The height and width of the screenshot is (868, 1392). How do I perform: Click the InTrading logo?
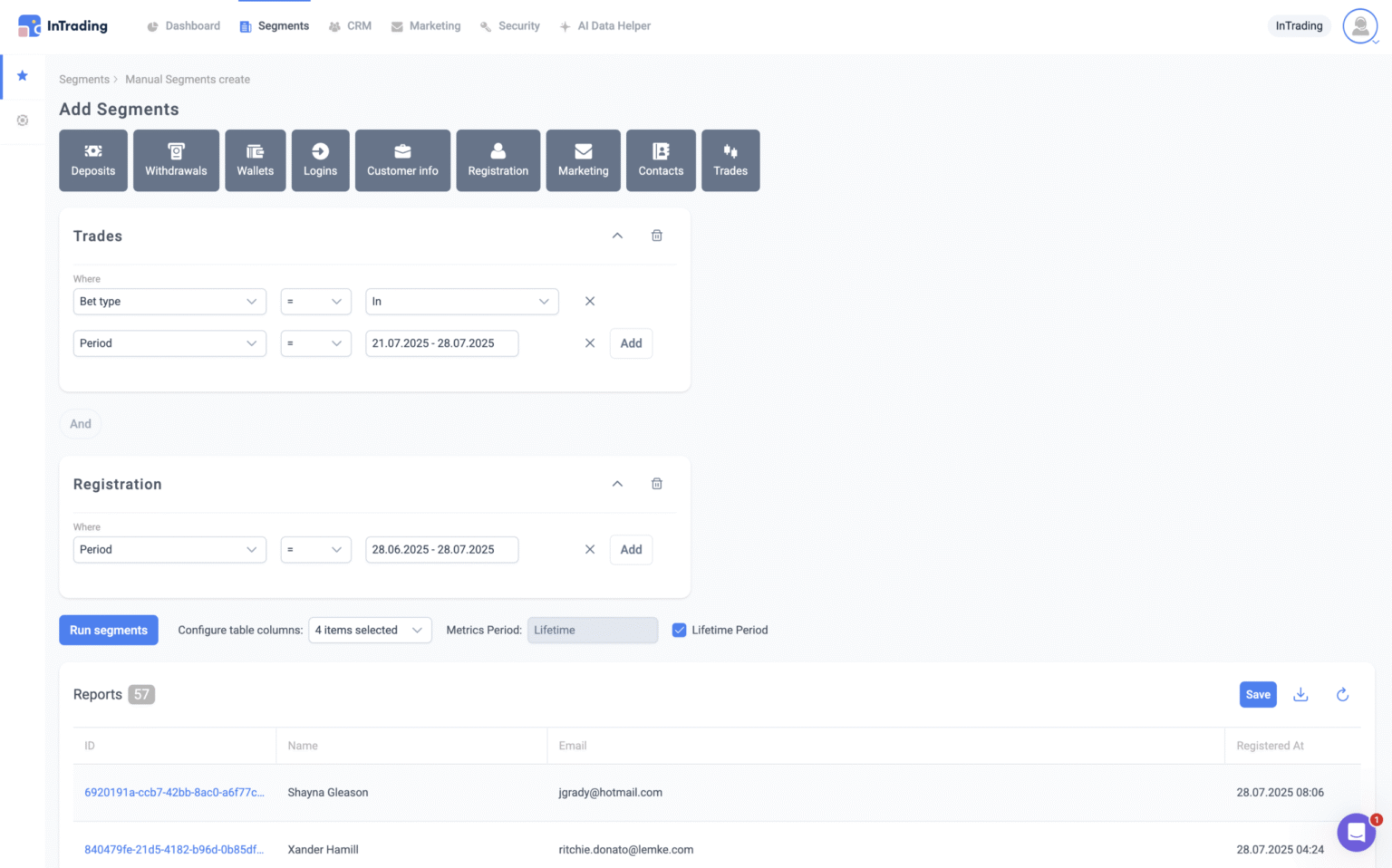63,25
